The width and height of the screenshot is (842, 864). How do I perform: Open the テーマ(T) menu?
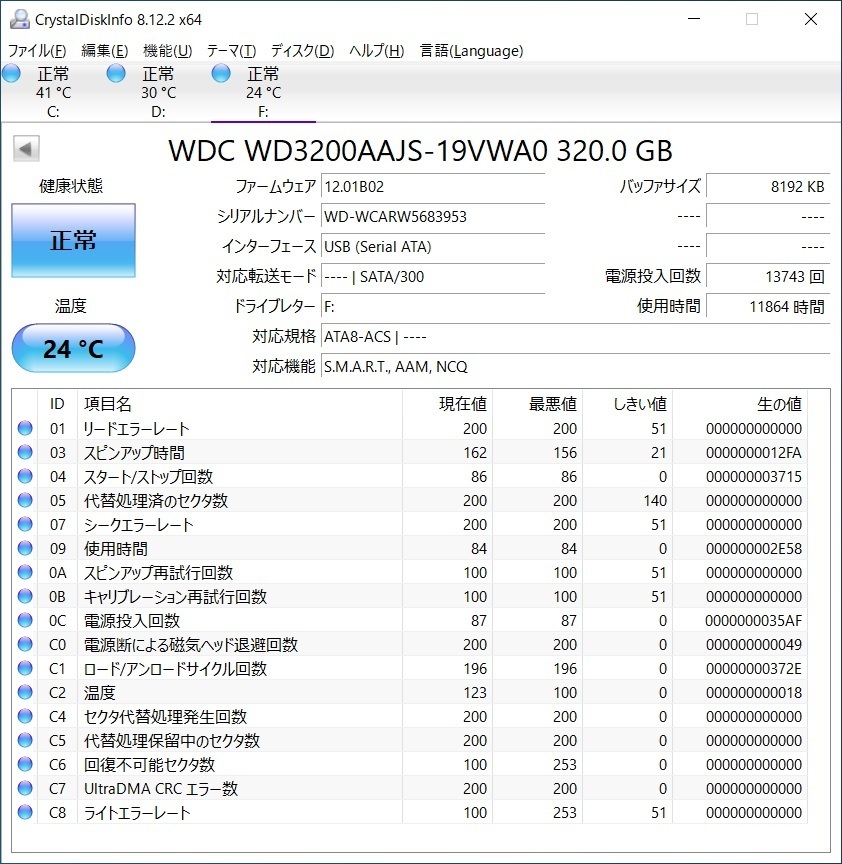(x=231, y=51)
